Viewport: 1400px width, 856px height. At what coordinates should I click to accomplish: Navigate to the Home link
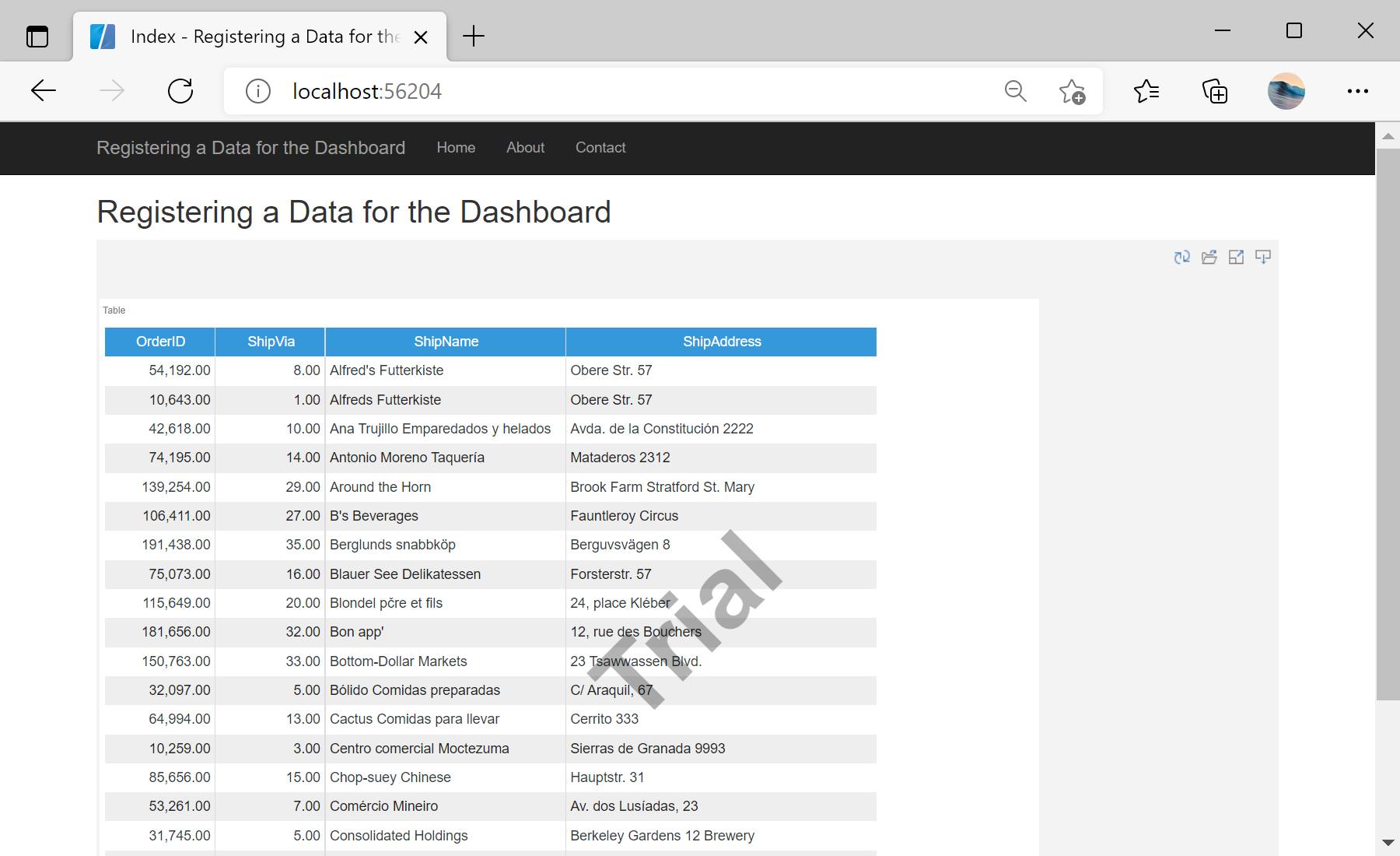click(x=456, y=147)
